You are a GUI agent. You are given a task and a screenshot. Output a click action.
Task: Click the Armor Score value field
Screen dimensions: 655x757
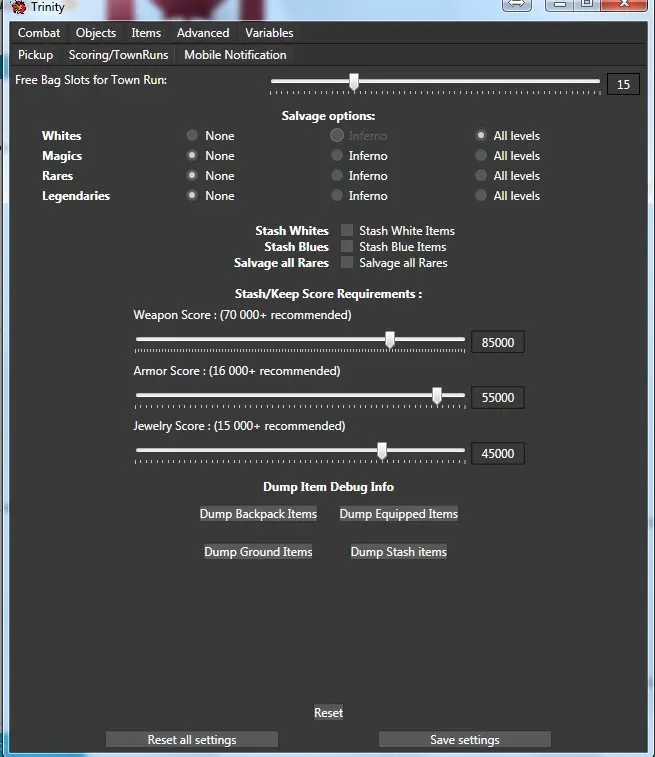(497, 398)
